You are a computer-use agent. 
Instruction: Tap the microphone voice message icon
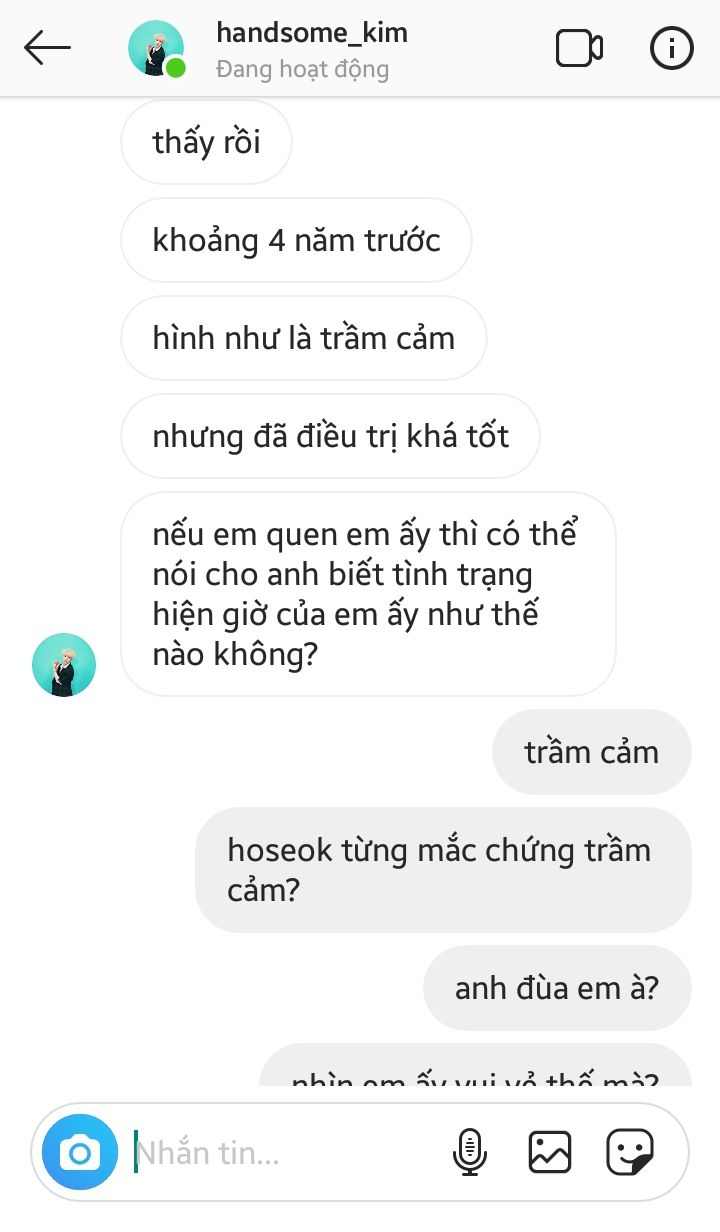click(469, 1152)
